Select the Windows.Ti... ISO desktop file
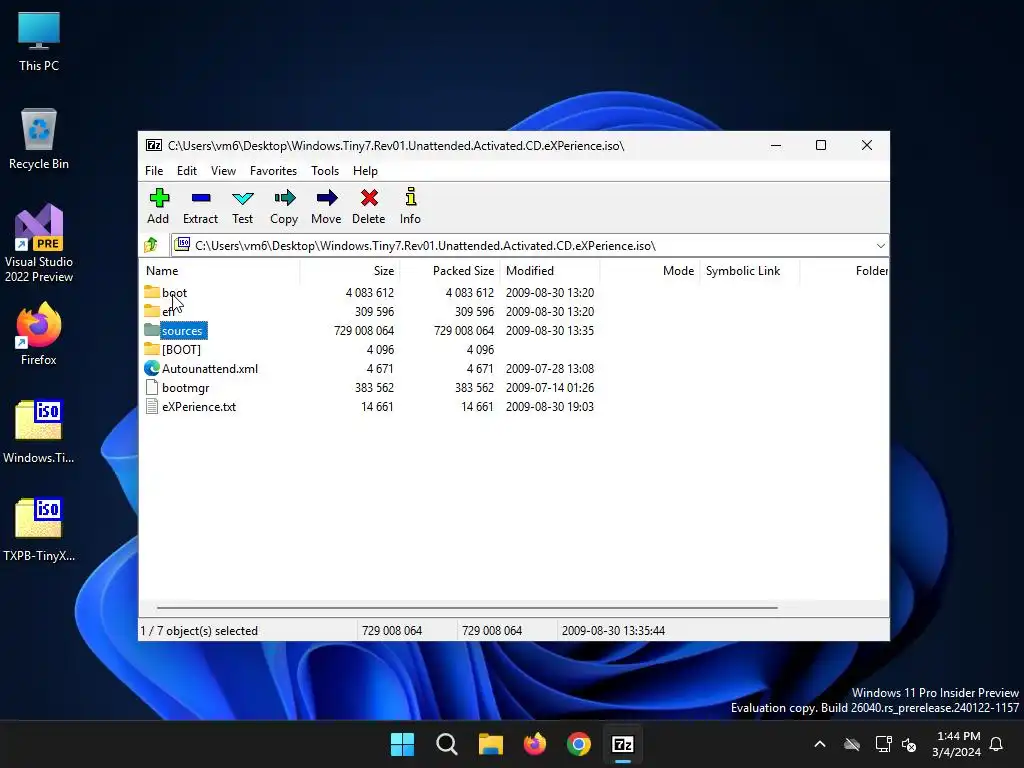Image resolution: width=1024 pixels, height=768 pixels. pos(39,432)
